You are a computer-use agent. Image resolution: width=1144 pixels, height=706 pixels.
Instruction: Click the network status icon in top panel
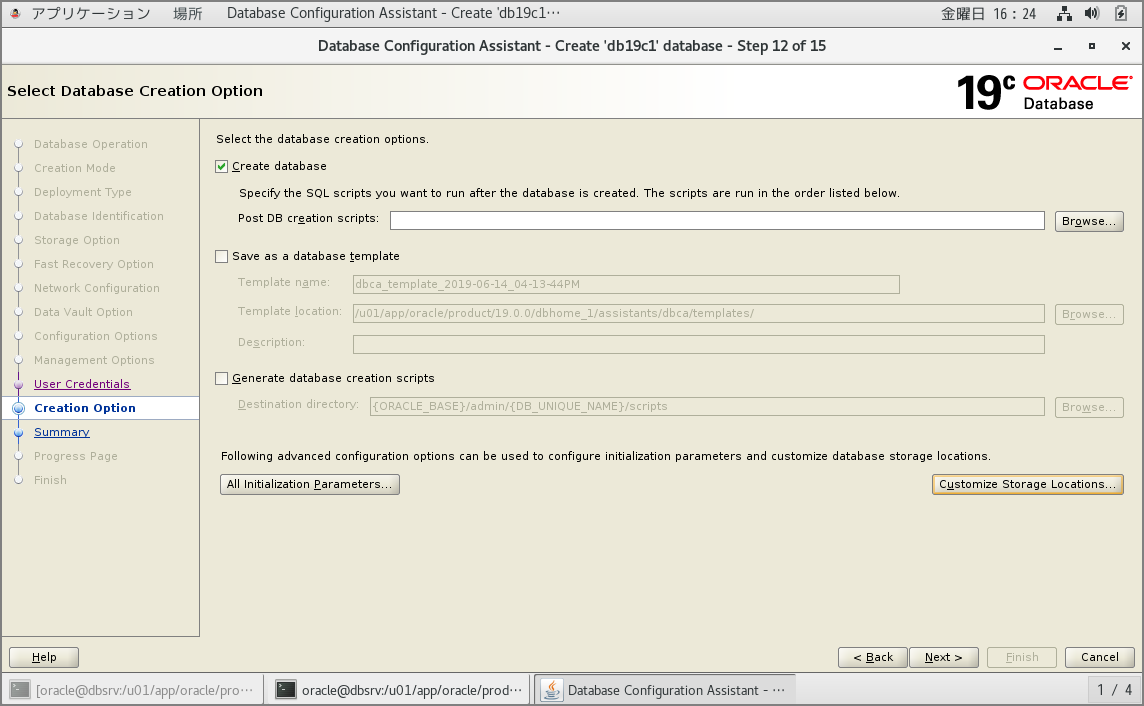[1064, 14]
